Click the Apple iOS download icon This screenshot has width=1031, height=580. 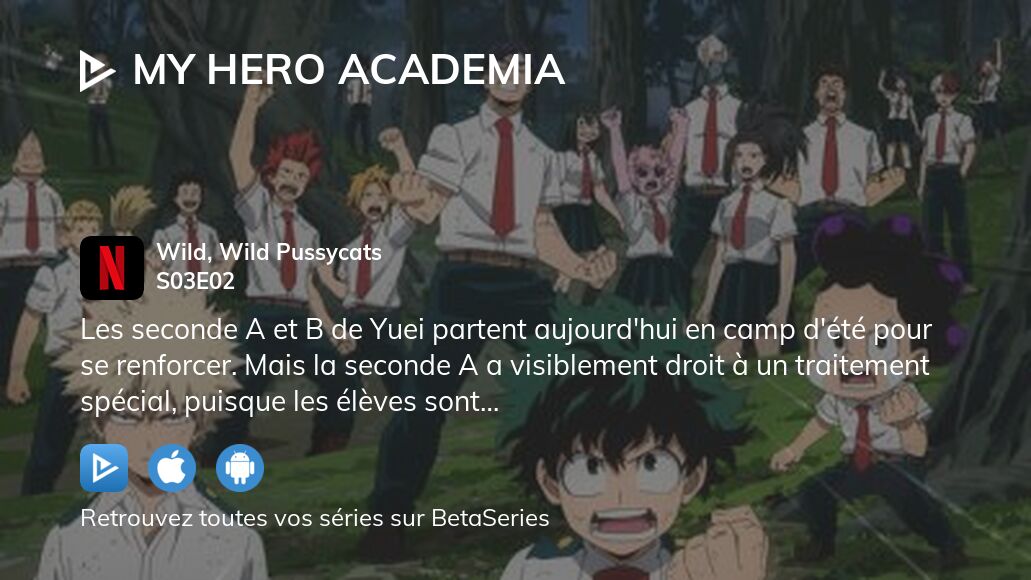(x=172, y=468)
